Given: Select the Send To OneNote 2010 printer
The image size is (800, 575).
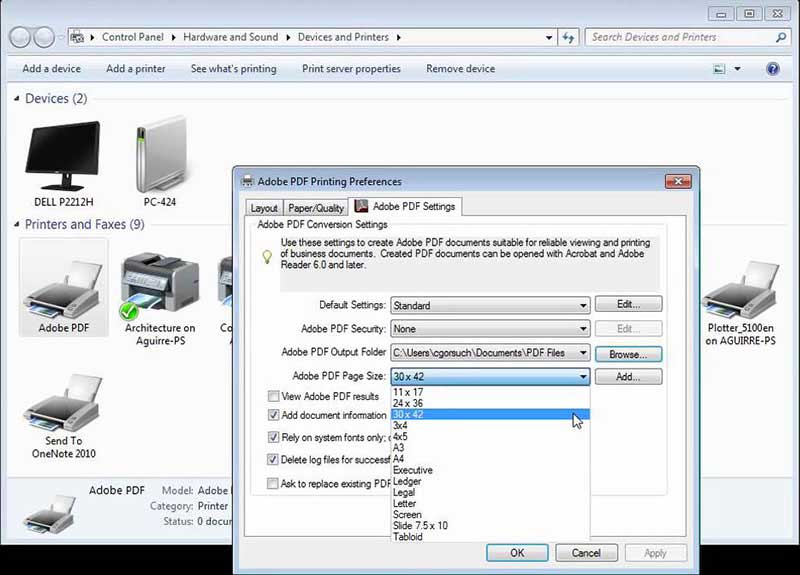Looking at the screenshot, I should point(63,402).
